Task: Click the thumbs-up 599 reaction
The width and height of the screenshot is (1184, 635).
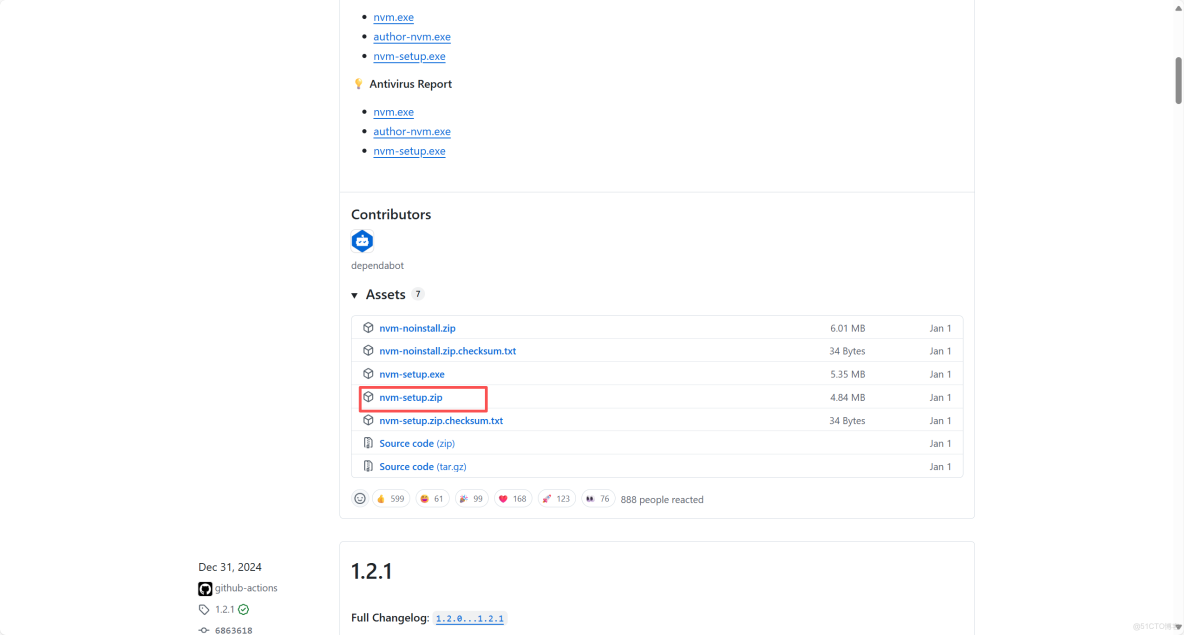Action: click(x=391, y=498)
